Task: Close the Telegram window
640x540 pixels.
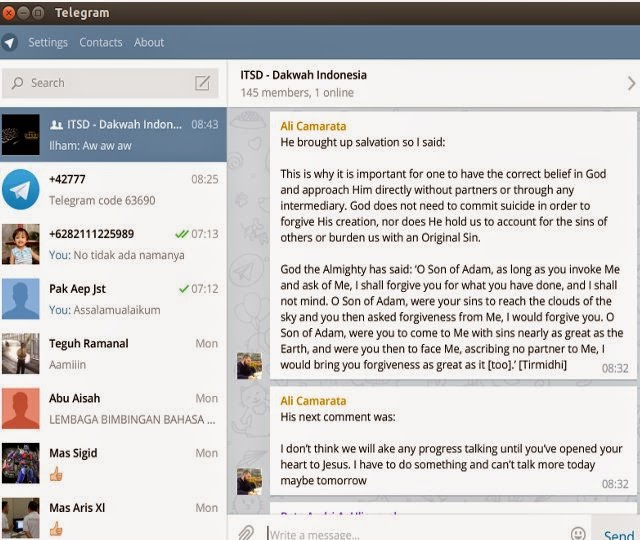Action: [x=8, y=13]
